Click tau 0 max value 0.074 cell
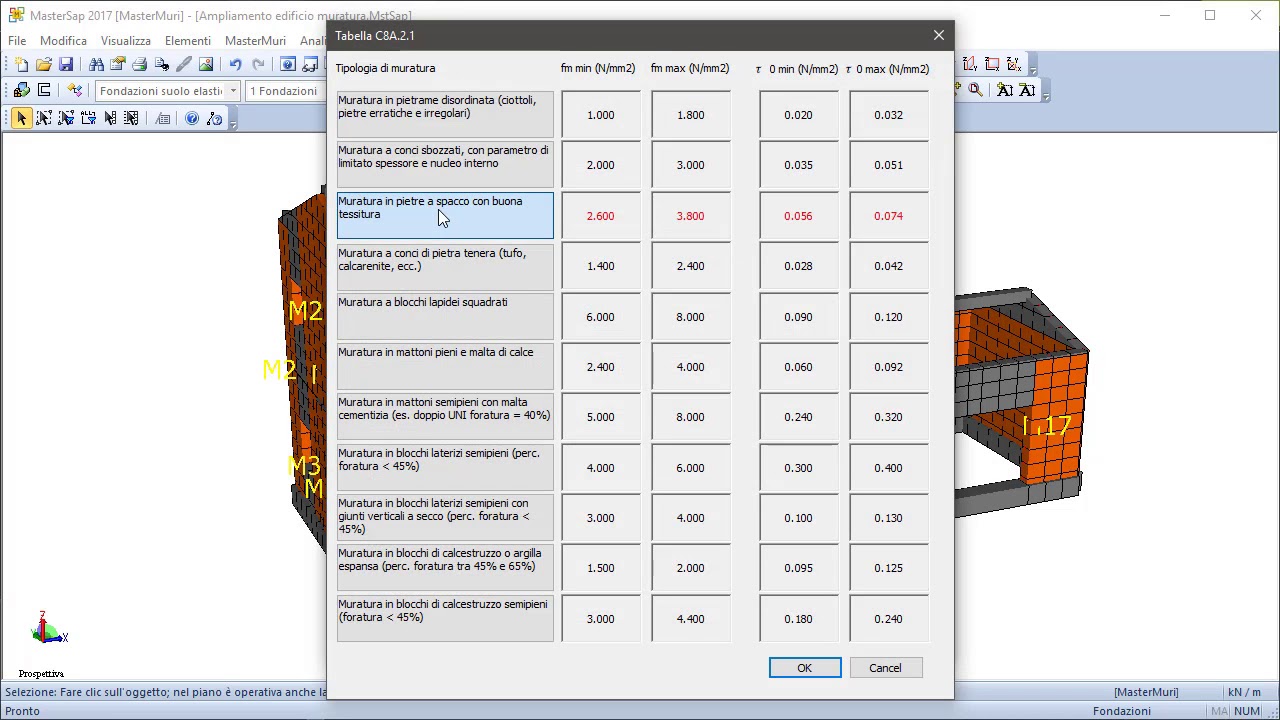This screenshot has height=720, width=1280. pos(888,216)
